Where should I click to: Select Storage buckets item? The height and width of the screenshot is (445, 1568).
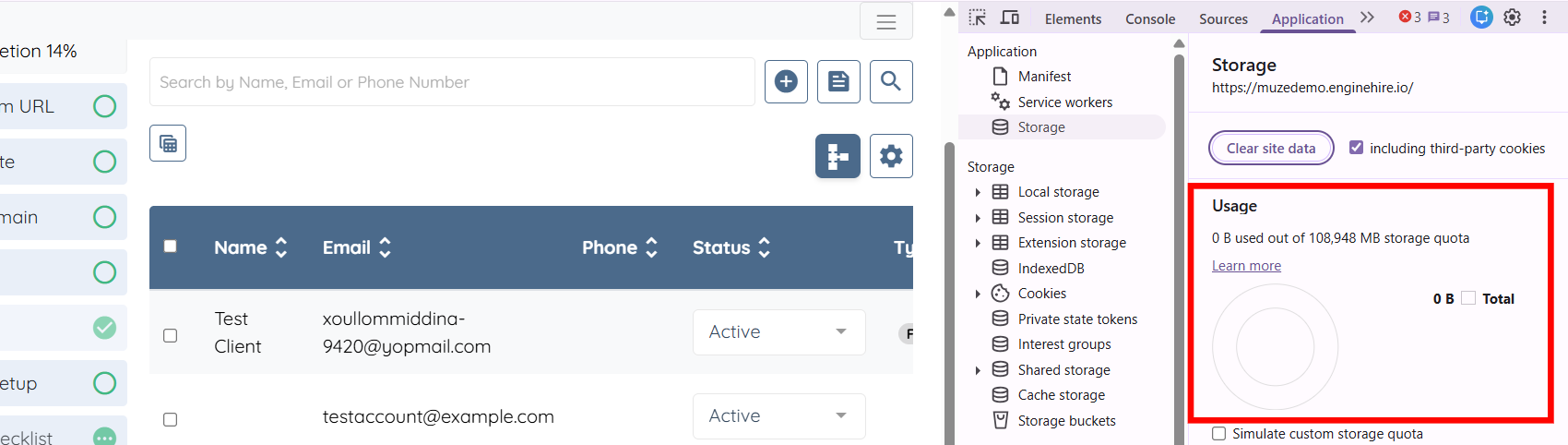coord(1066,421)
